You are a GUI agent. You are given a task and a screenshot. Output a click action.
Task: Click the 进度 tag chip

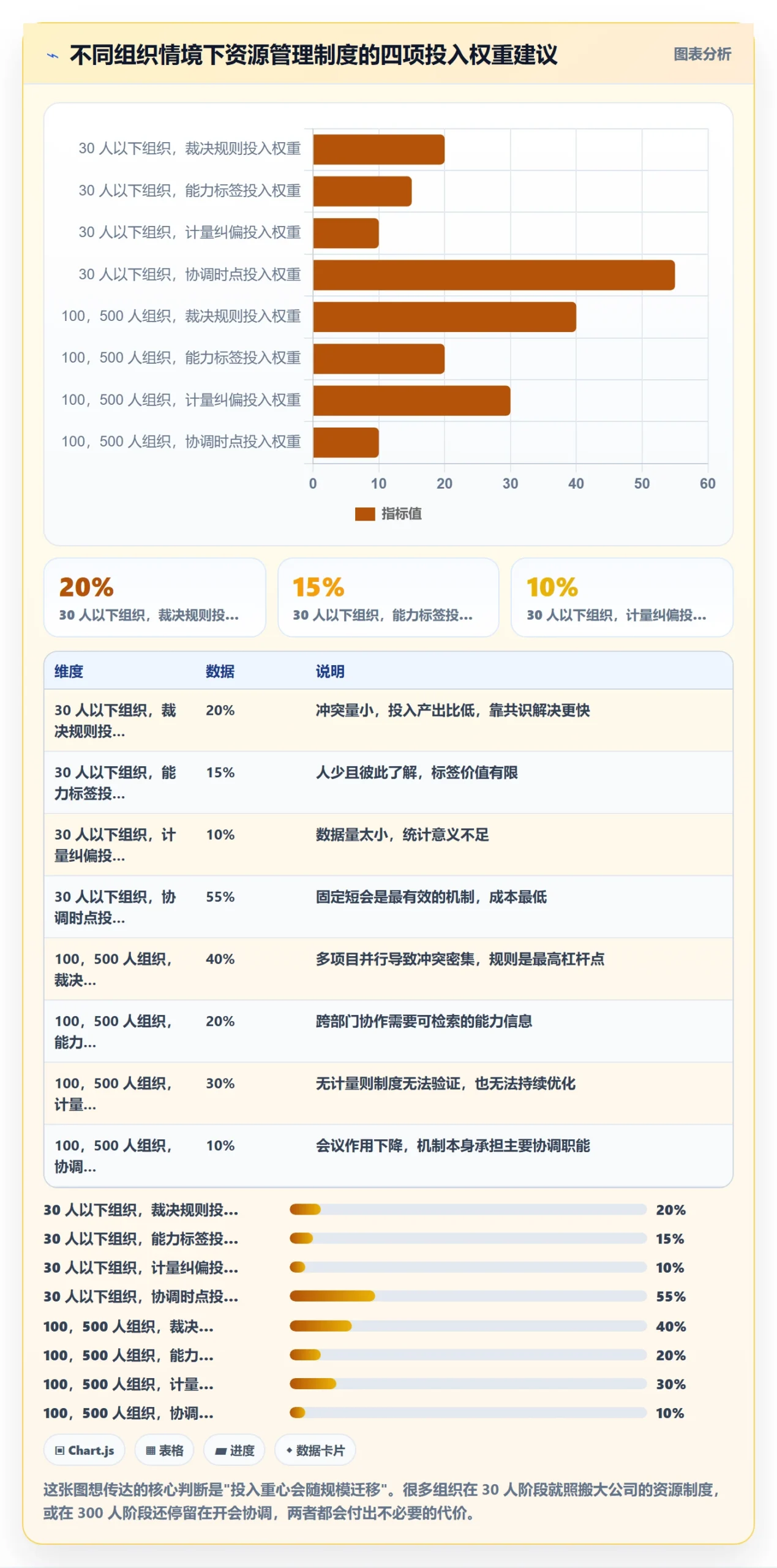234,1450
